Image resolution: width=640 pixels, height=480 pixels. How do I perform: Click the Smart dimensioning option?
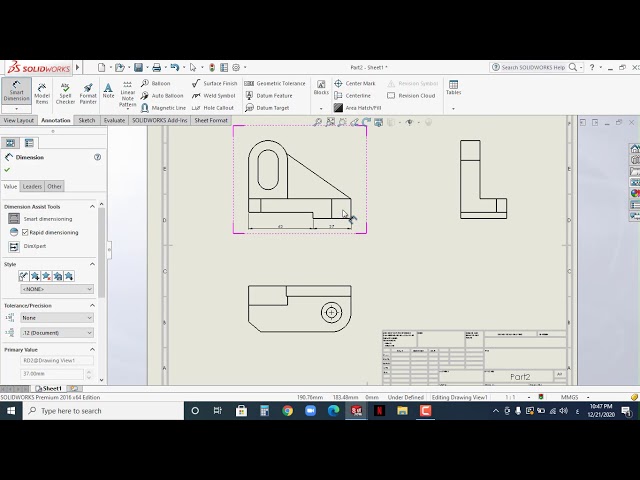40,219
